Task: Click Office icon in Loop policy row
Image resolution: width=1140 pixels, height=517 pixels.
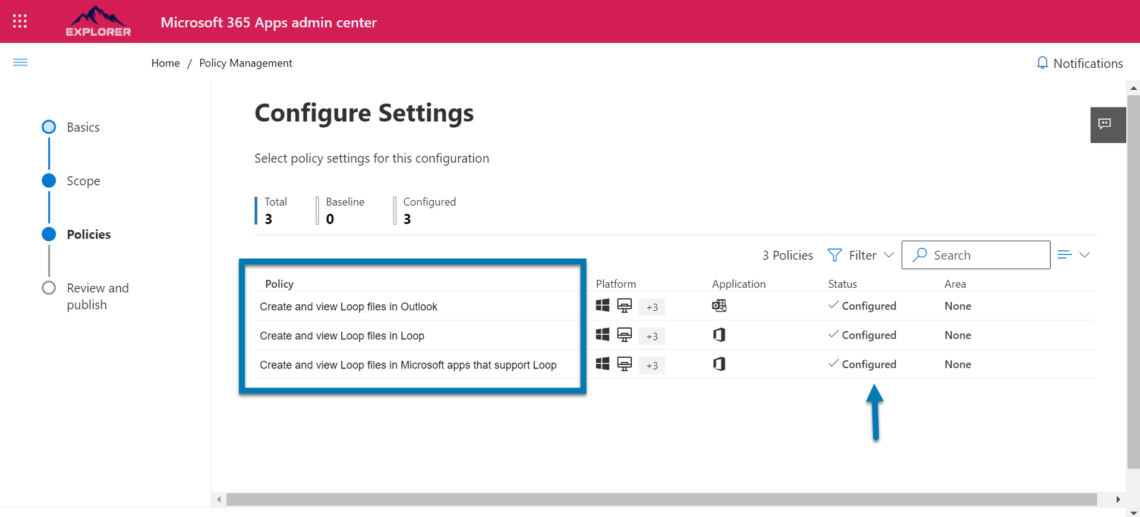Action: click(718, 335)
